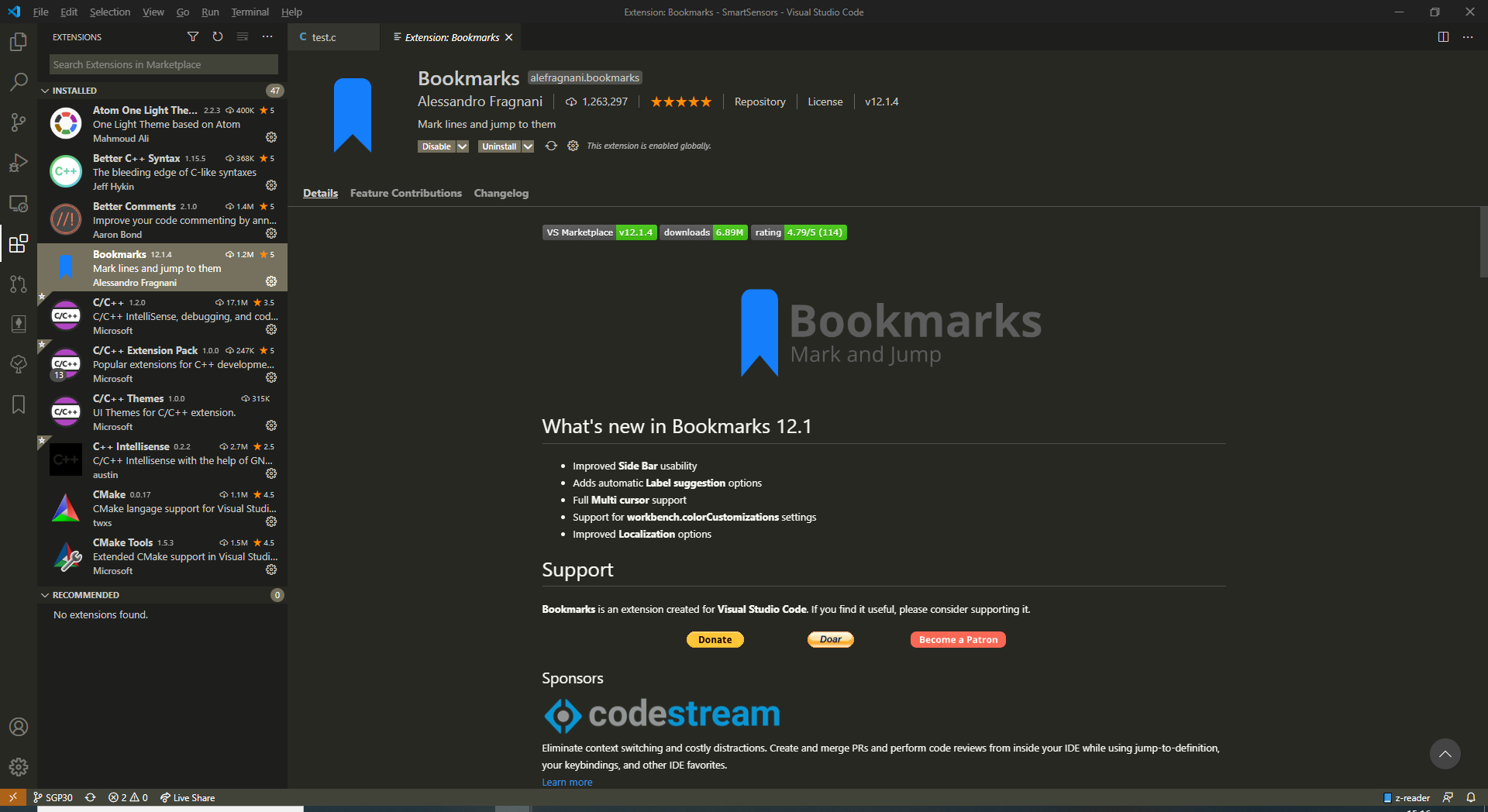Close the Extension: Bookmarks tab
Image resolution: width=1488 pixels, height=812 pixels.
(x=509, y=37)
